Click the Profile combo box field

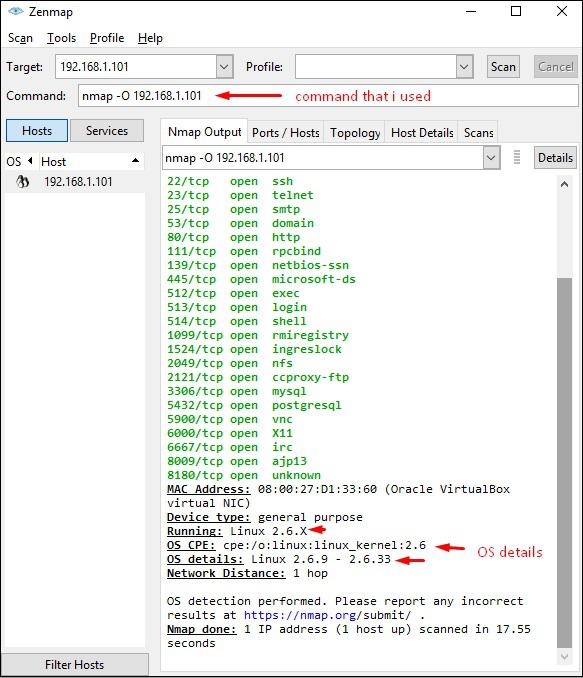coord(376,67)
